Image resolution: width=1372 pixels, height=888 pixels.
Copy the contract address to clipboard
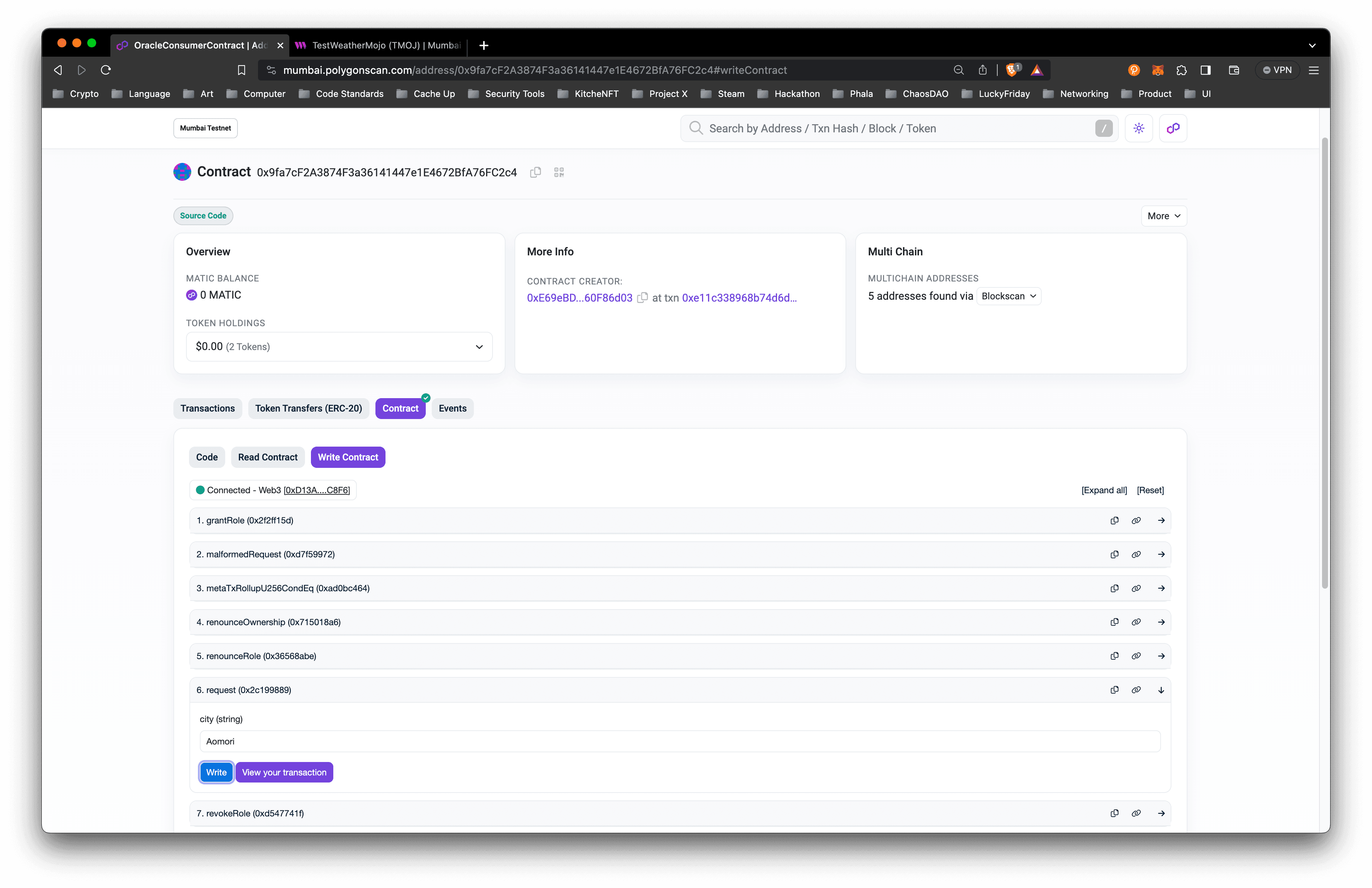tap(535, 172)
